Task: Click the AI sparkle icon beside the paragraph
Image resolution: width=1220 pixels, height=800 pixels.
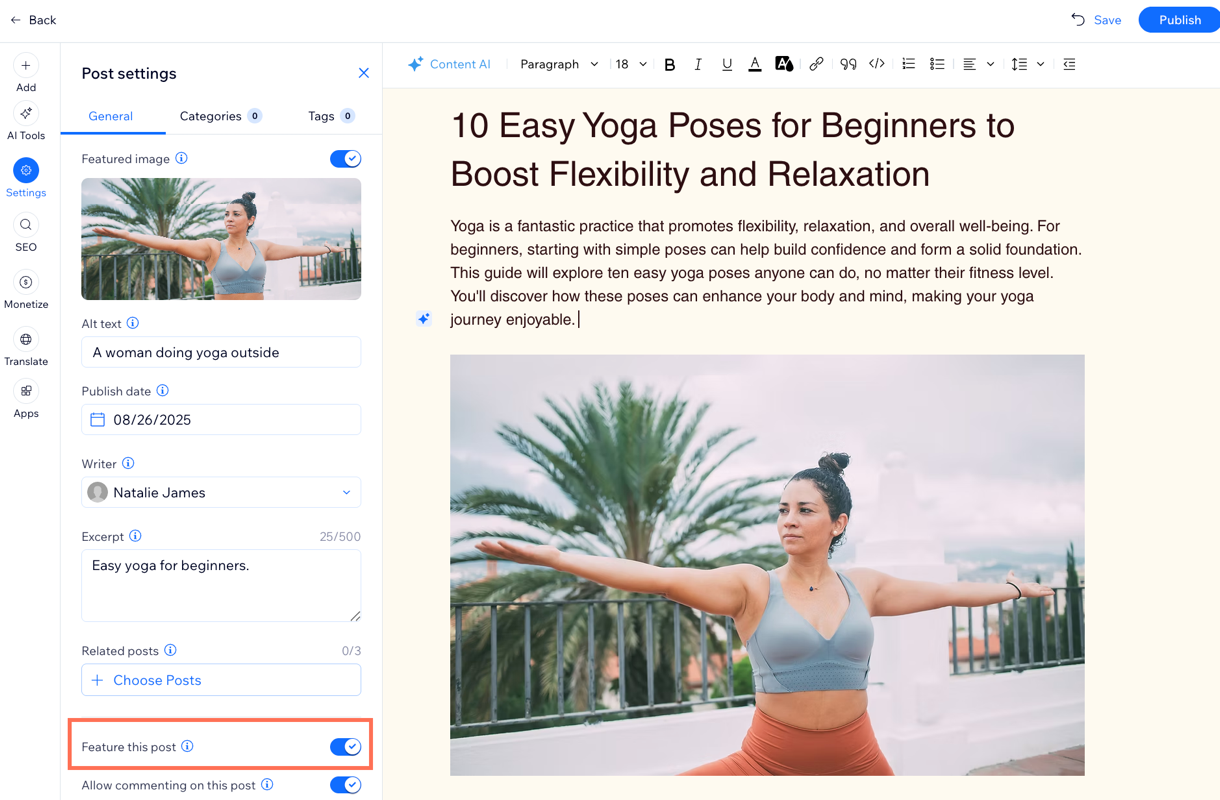Action: click(424, 319)
